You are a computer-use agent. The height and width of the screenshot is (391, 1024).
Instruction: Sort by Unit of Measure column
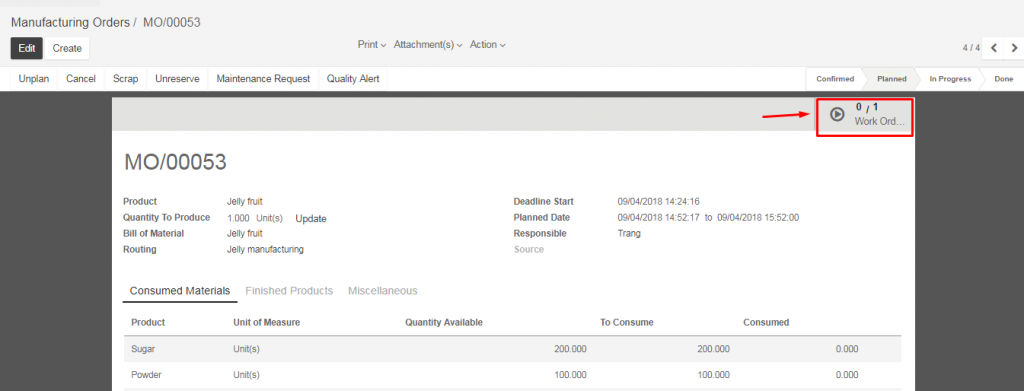[266, 322]
